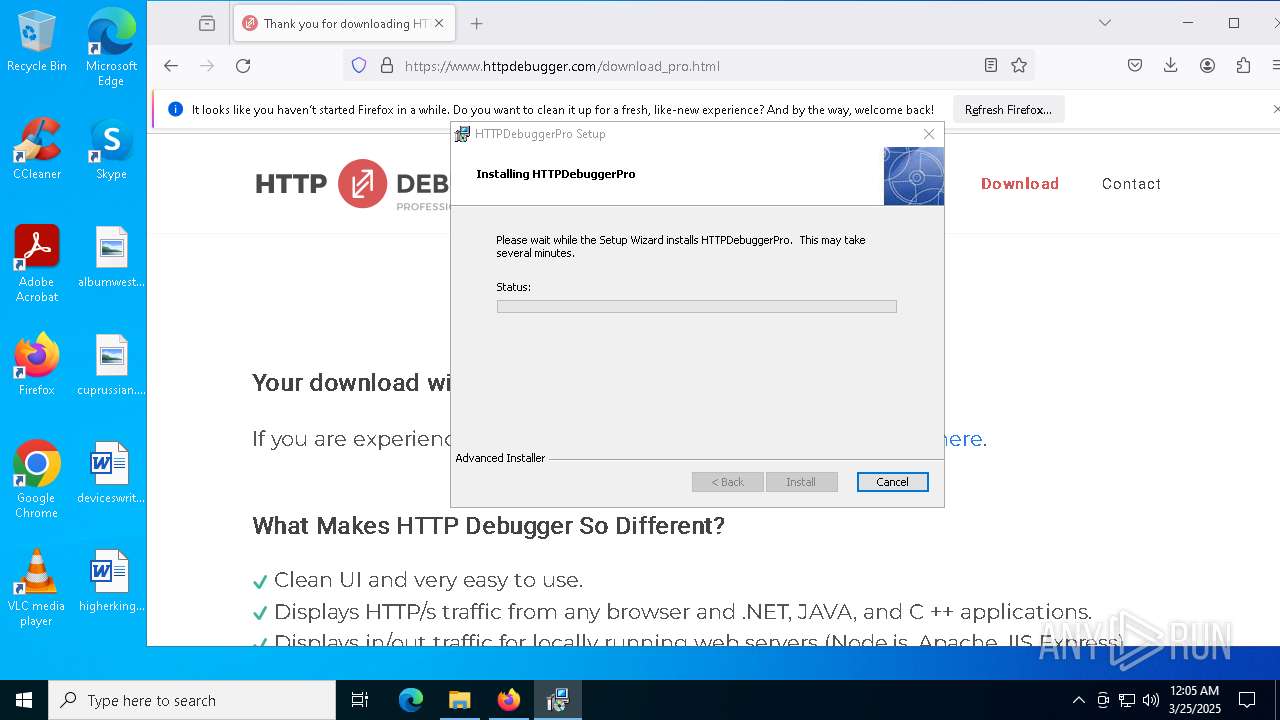The image size is (1280, 720).
Task: Open Task View on the taskbar
Action: click(360, 700)
